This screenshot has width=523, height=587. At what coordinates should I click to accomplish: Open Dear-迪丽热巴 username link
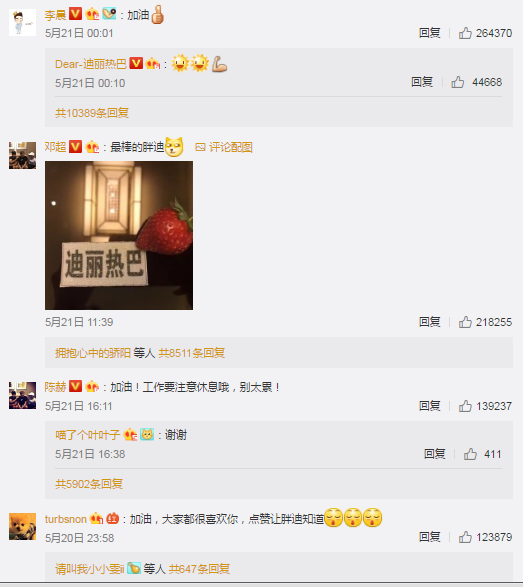[91, 64]
